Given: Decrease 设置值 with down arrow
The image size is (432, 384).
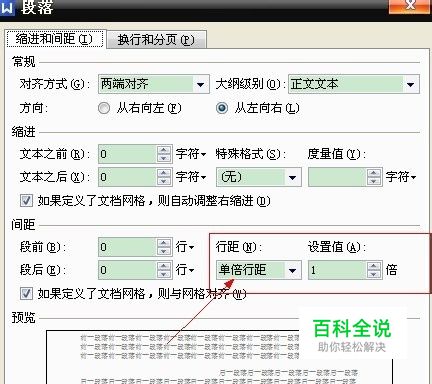Looking at the screenshot, I should (374, 274).
